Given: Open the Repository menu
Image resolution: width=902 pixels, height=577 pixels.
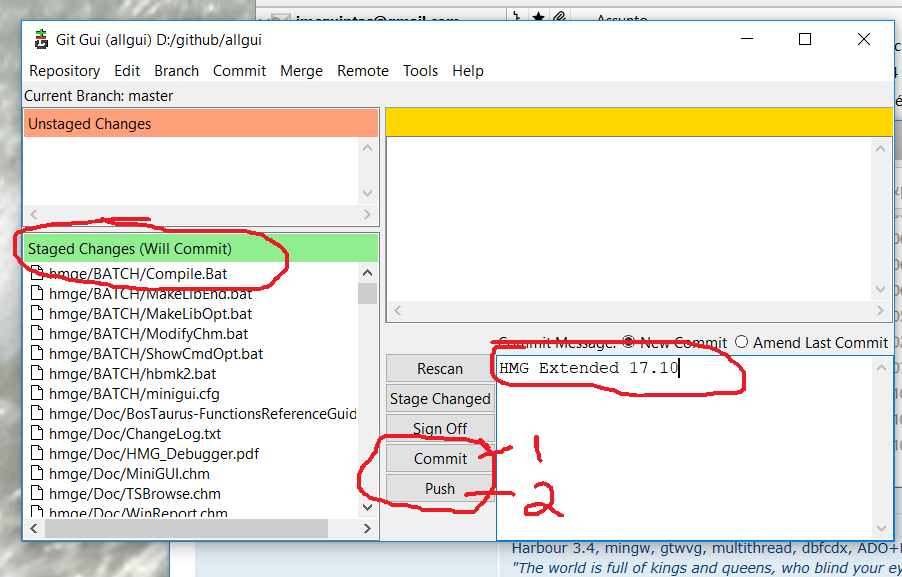Looking at the screenshot, I should [64, 71].
